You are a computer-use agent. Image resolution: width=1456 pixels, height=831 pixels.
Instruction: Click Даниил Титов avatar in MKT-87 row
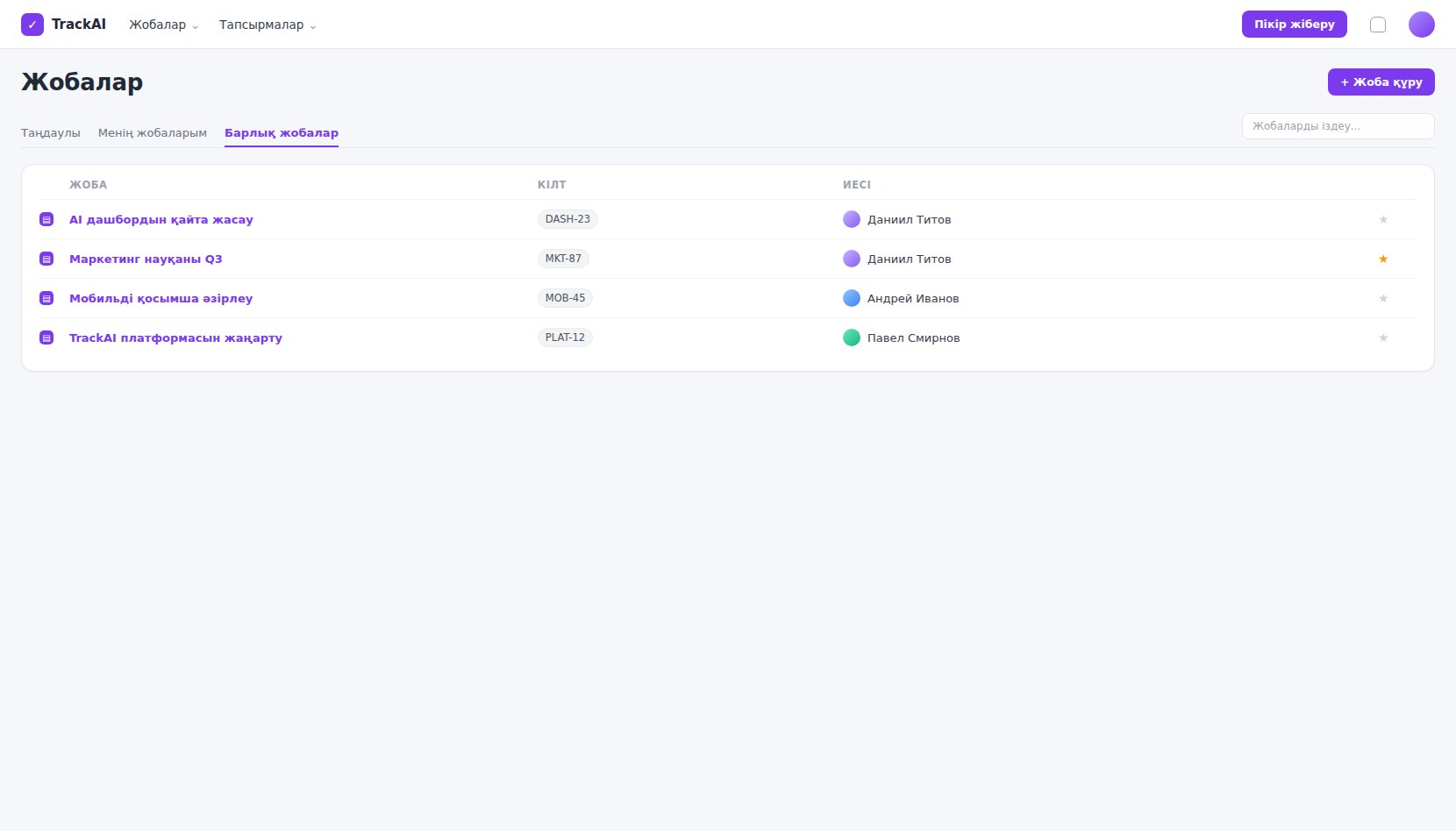[852, 259]
